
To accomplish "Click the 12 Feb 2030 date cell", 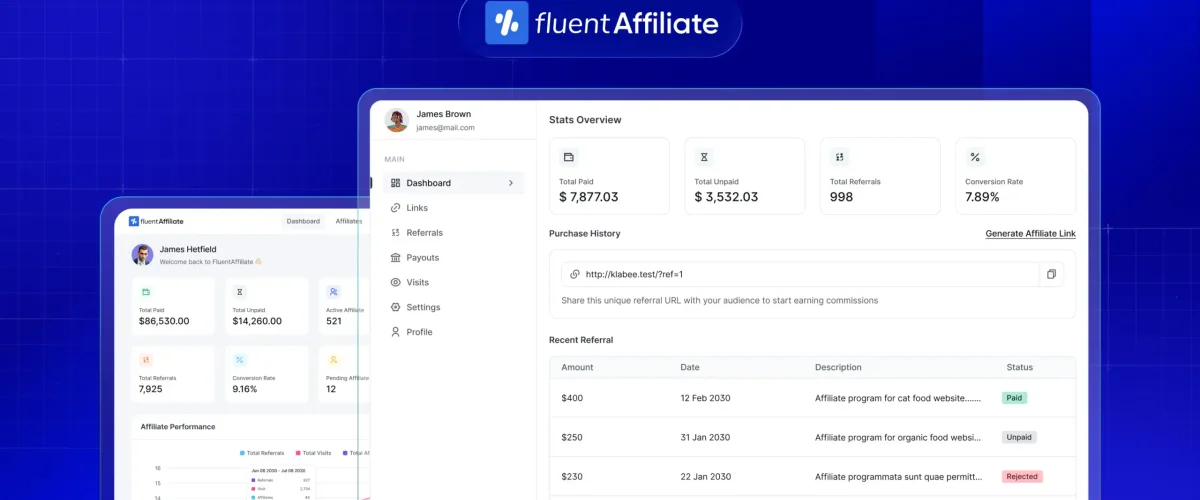I will (705, 398).
